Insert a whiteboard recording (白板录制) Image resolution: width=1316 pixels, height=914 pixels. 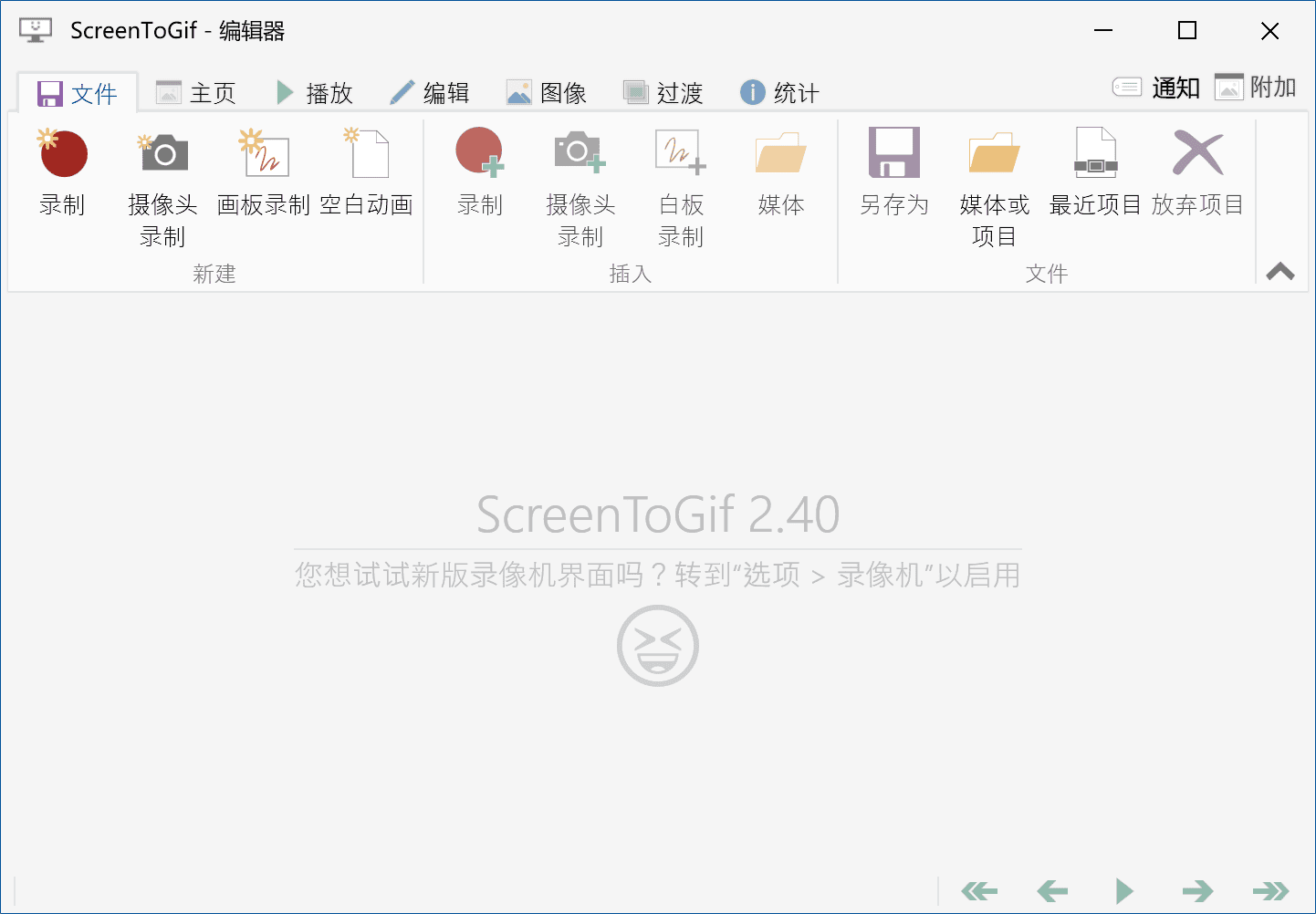[x=681, y=188]
